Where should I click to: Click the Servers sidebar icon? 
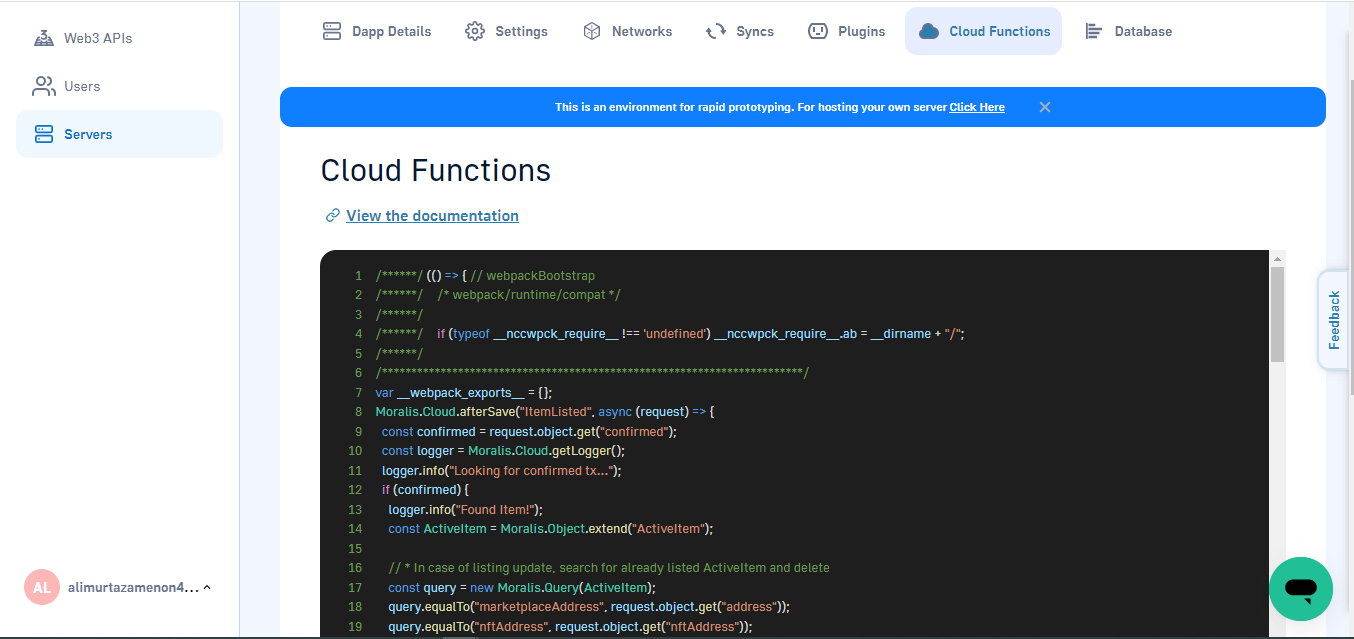click(x=44, y=133)
